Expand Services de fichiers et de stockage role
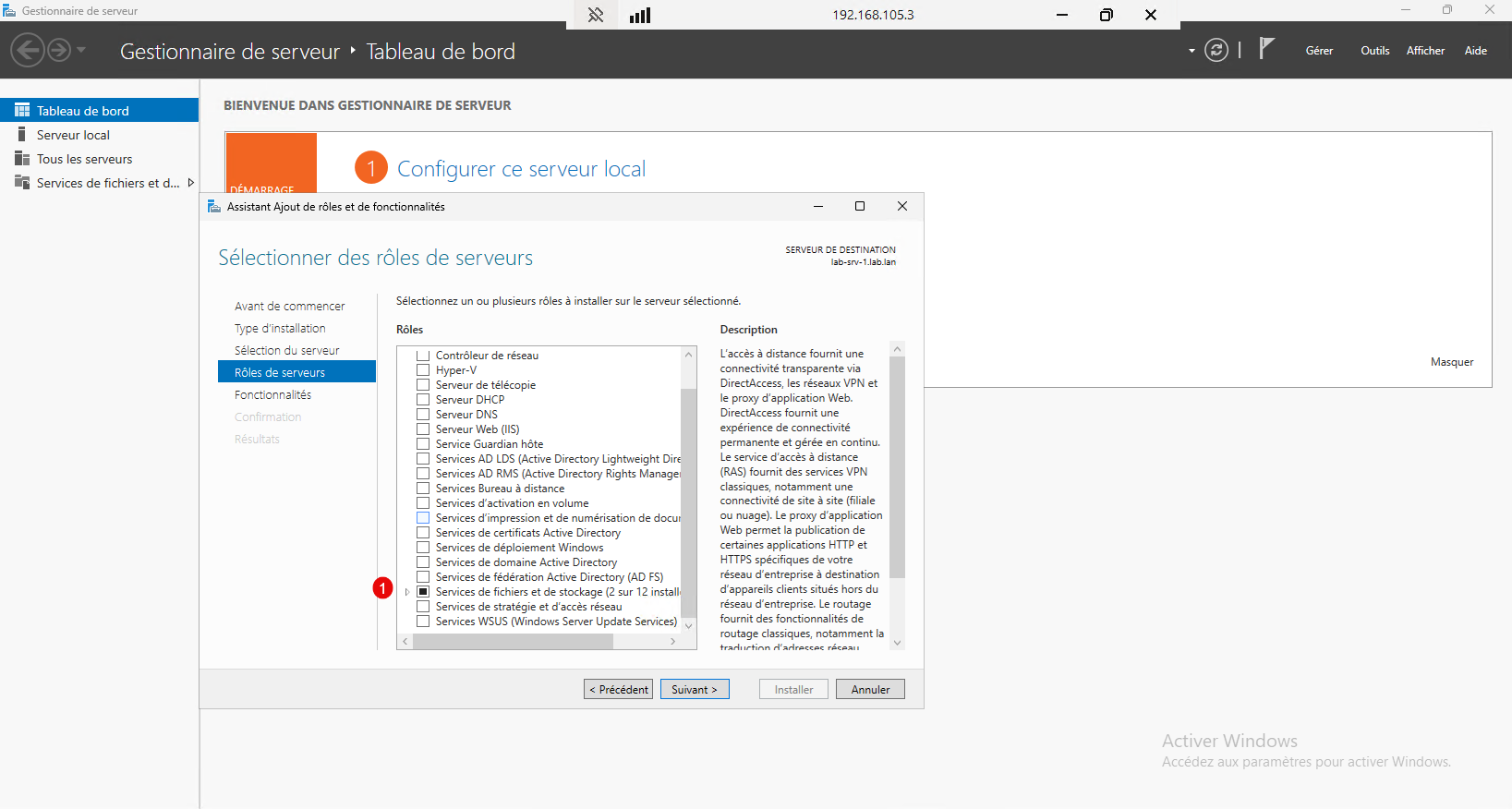Viewport: 1512px width, 809px height. click(407, 592)
